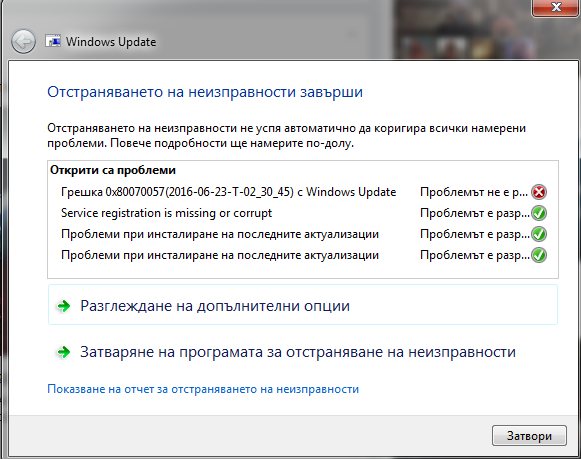Select the first Проблеми при инсталиране entry
This screenshot has height=459, width=581.
click(x=220, y=234)
